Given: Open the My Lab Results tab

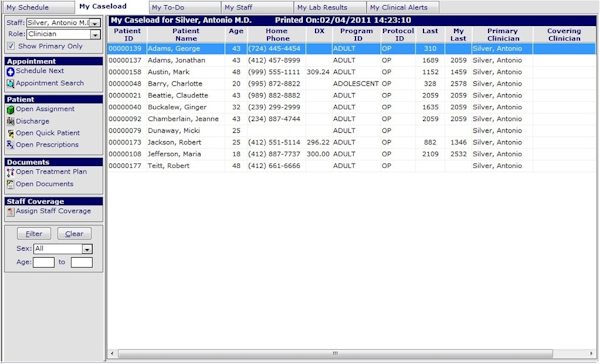Looking at the screenshot, I should (330, 7).
